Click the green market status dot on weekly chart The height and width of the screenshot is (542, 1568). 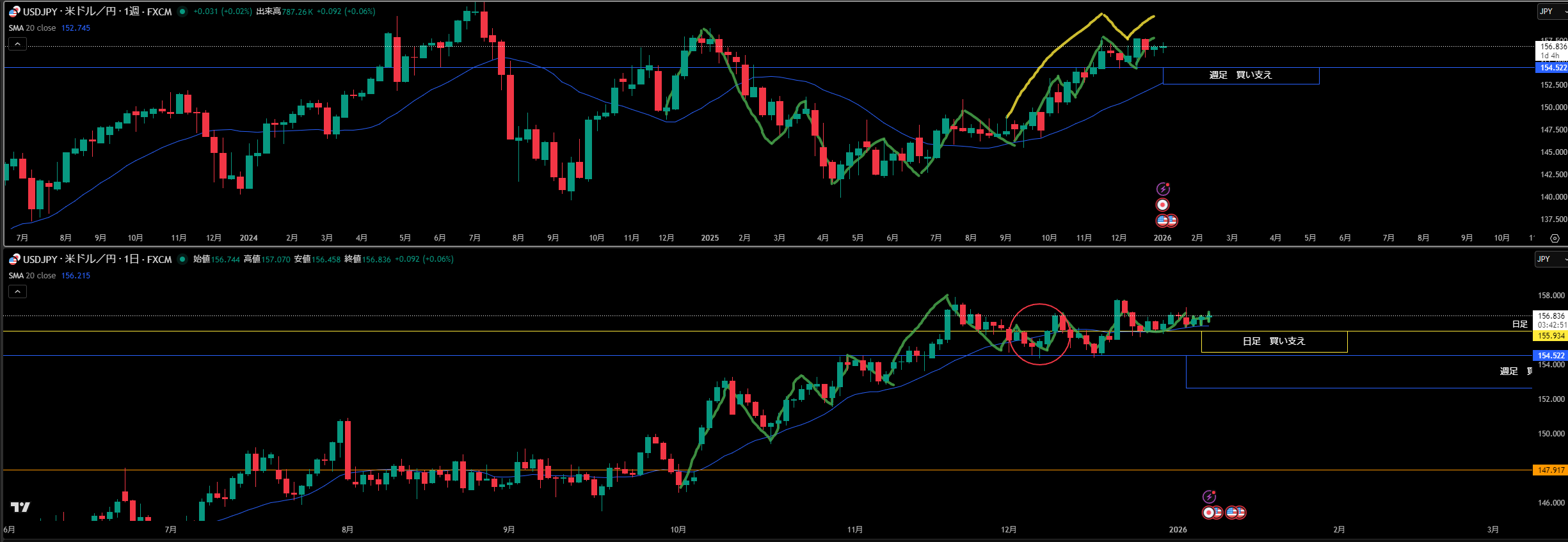182,12
